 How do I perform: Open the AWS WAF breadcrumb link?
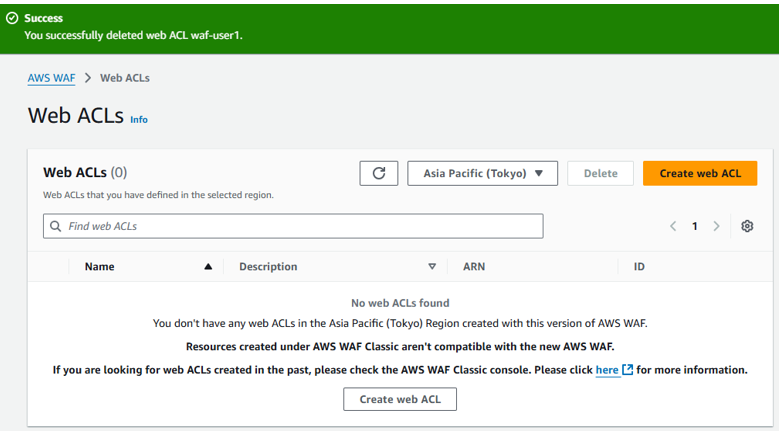coord(51,78)
